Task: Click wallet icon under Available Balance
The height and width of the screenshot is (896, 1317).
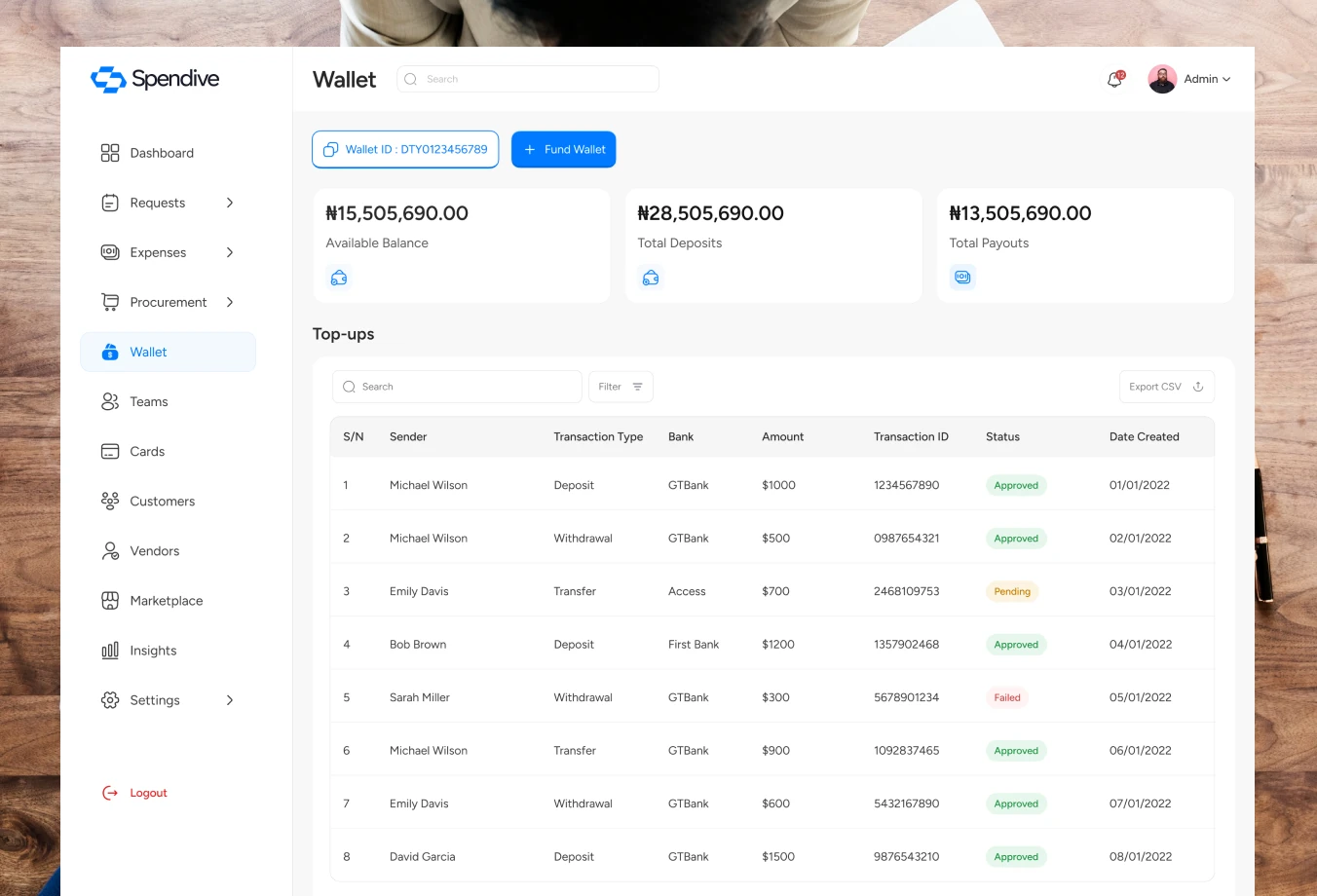Action: click(x=339, y=278)
